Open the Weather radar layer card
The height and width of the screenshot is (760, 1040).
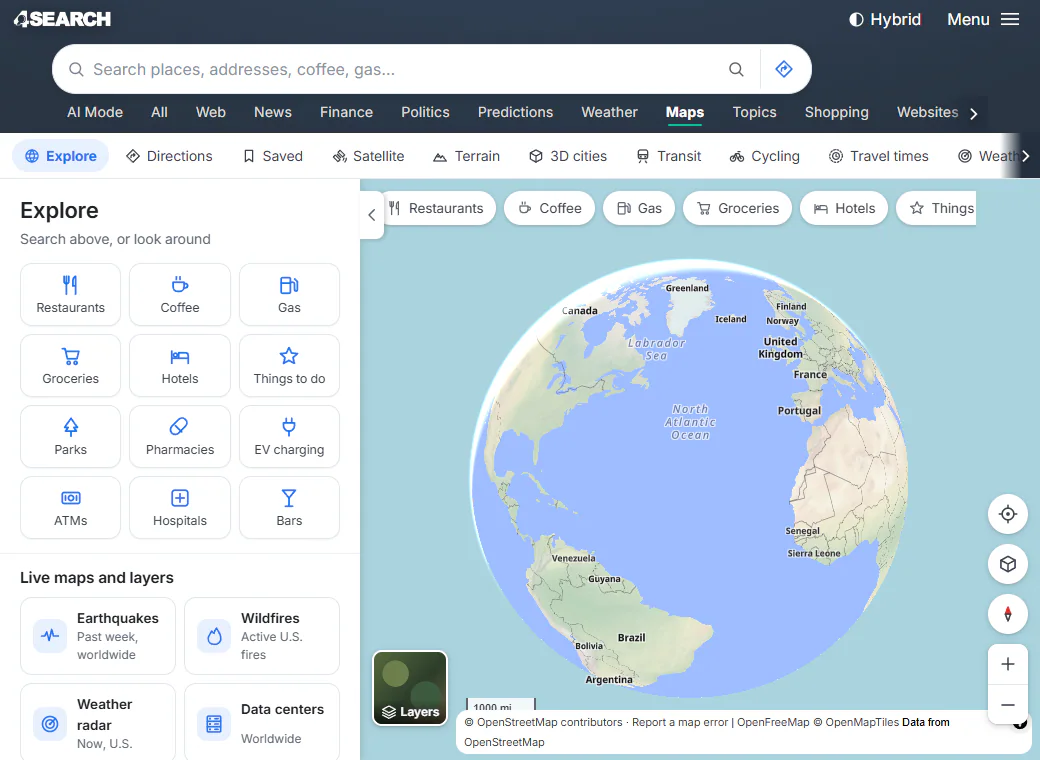pyautogui.click(x=98, y=723)
